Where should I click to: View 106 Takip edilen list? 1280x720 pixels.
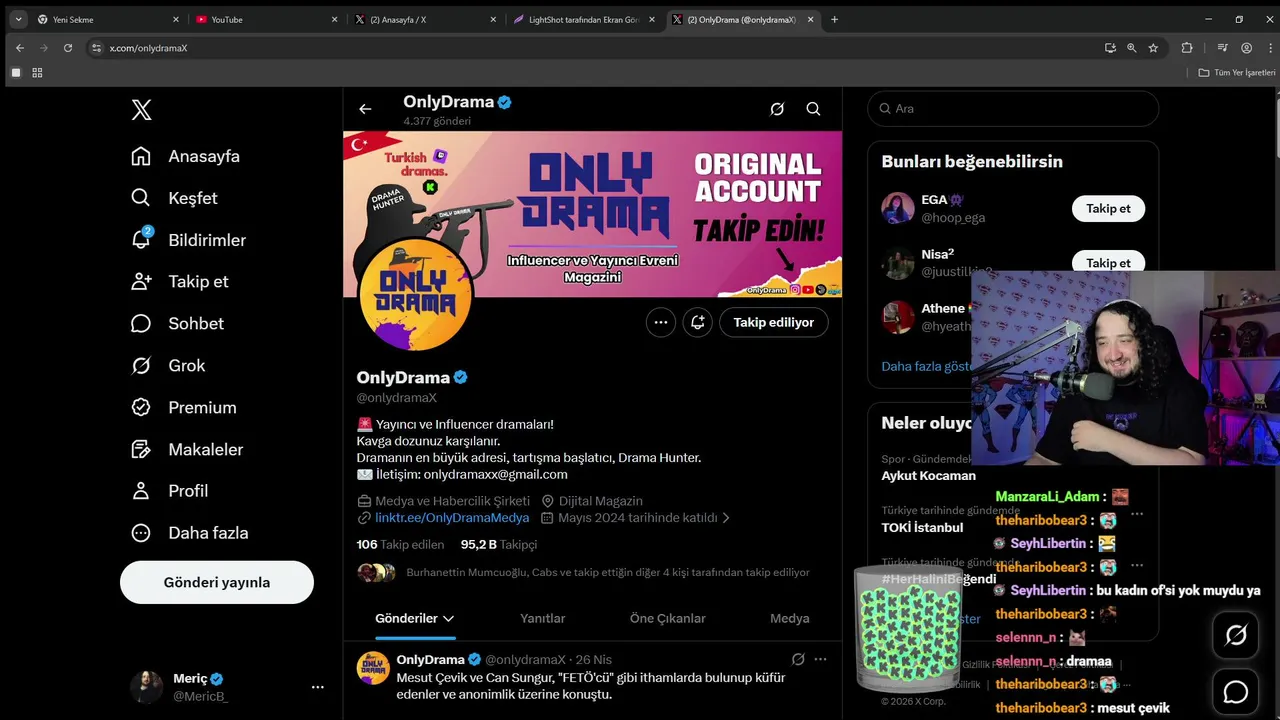[400, 544]
